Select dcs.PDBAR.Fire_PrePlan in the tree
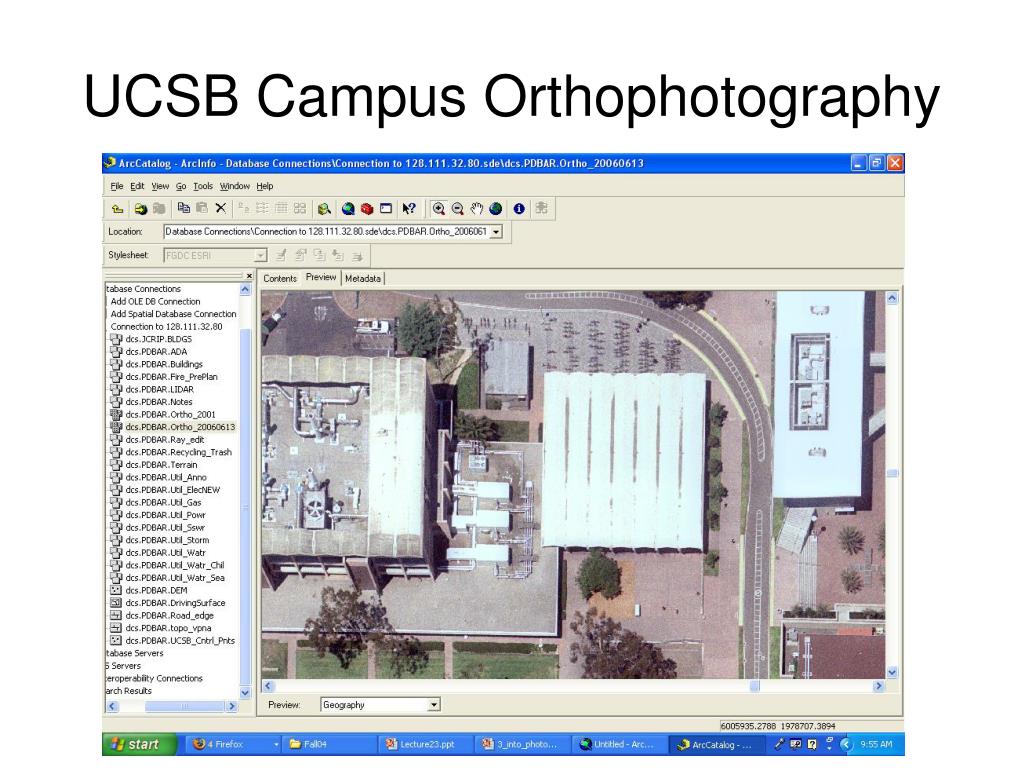This screenshot has width=1024, height=768. pyautogui.click(x=171, y=377)
